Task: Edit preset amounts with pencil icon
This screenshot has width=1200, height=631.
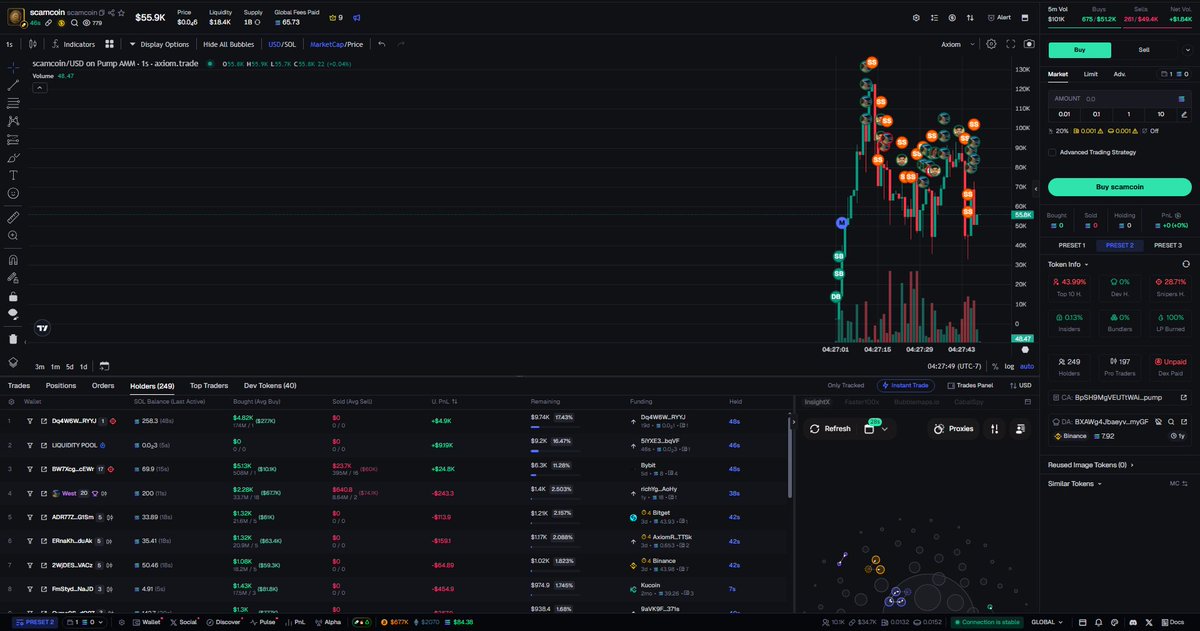Action: (x=1184, y=115)
